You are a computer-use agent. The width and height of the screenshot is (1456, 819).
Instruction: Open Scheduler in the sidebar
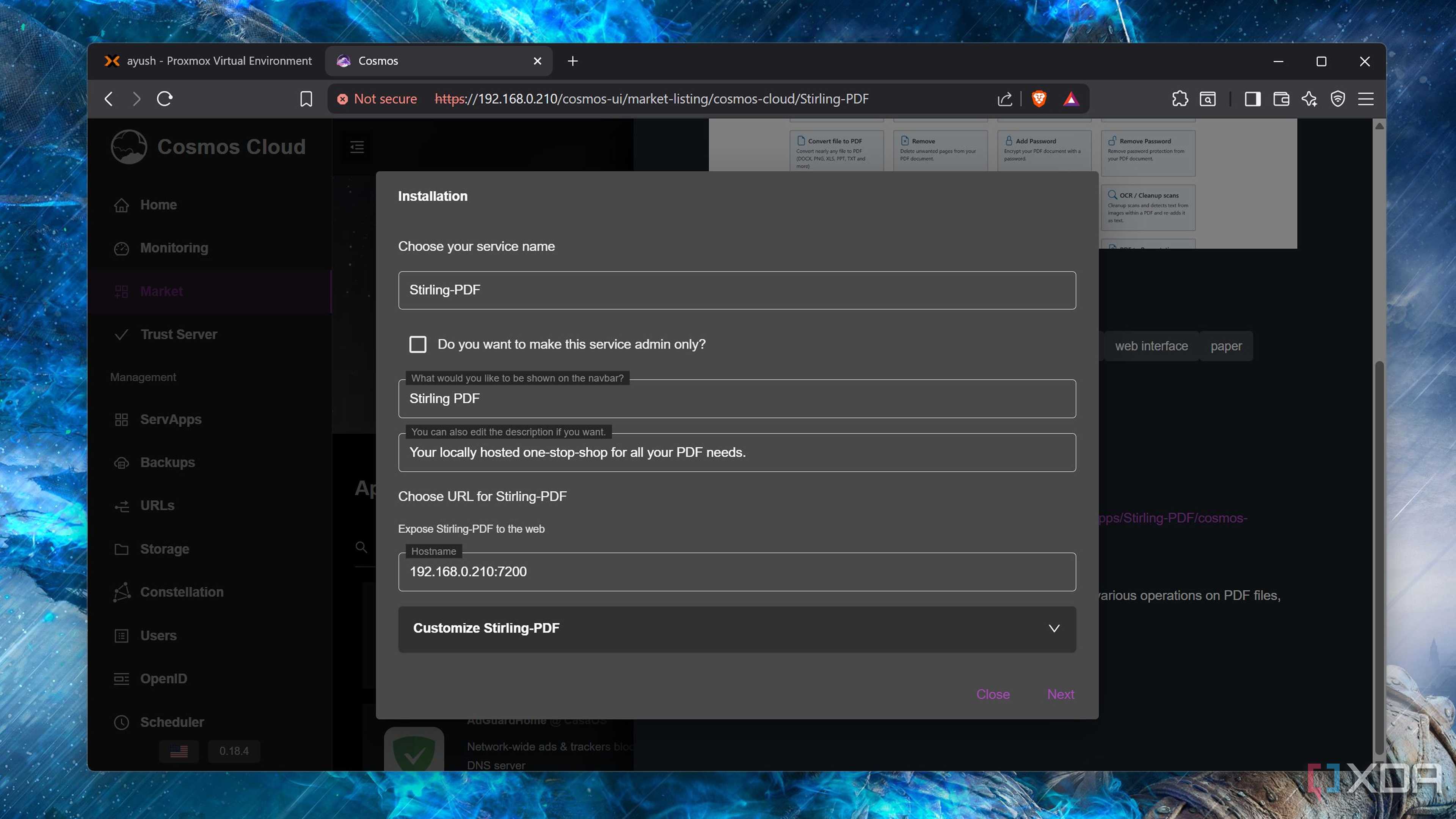209,722
